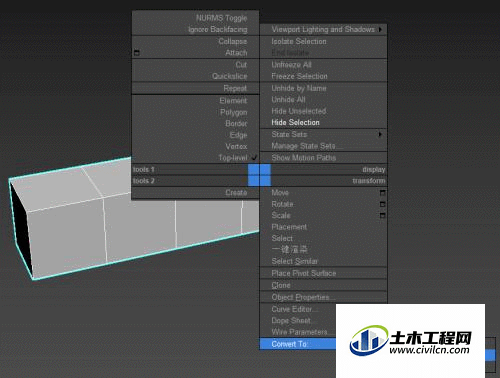This screenshot has width=500, height=378.
Task: Click Unhide All
Action: coord(288,100)
